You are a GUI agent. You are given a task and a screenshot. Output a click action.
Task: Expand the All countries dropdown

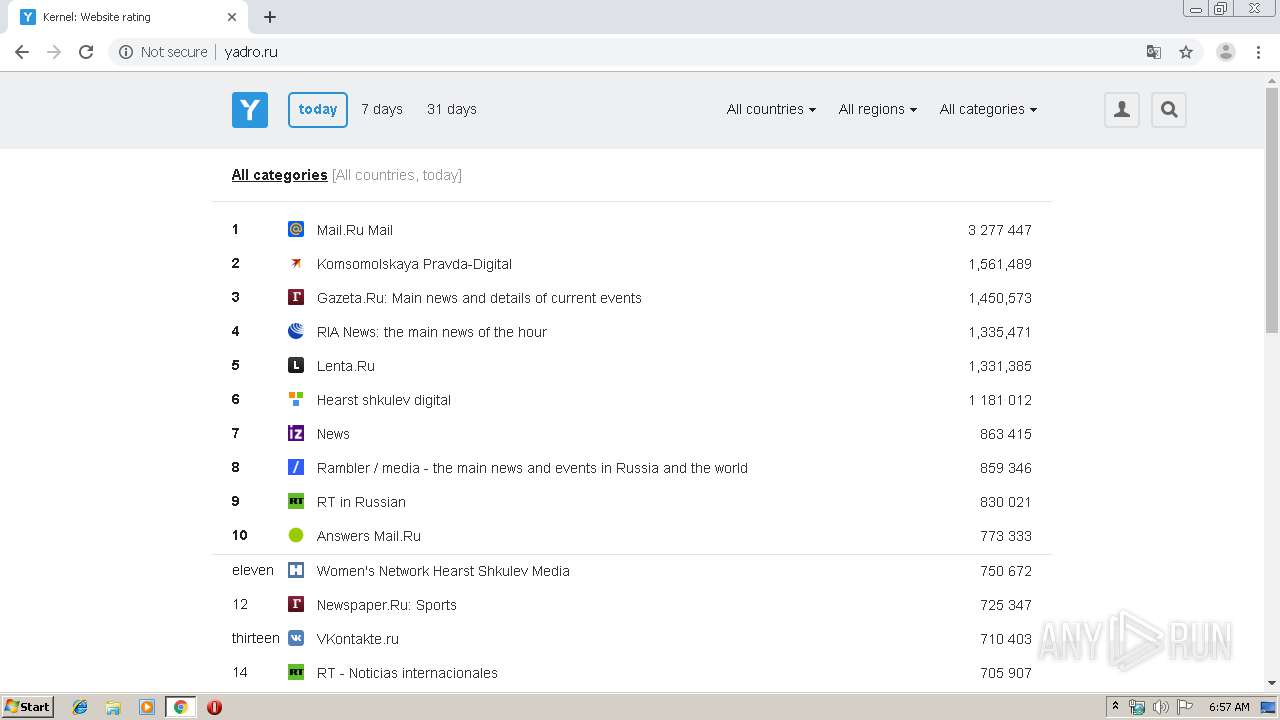[x=771, y=109]
